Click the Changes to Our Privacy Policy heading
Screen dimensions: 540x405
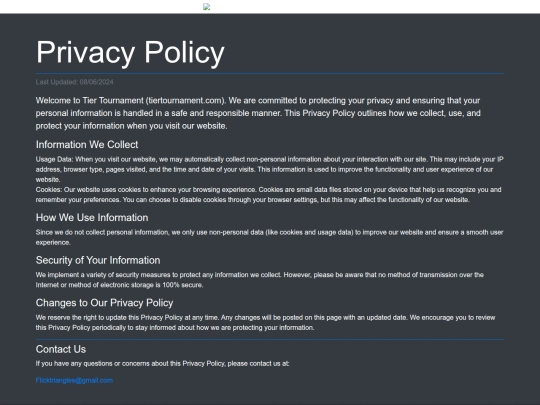click(104, 303)
